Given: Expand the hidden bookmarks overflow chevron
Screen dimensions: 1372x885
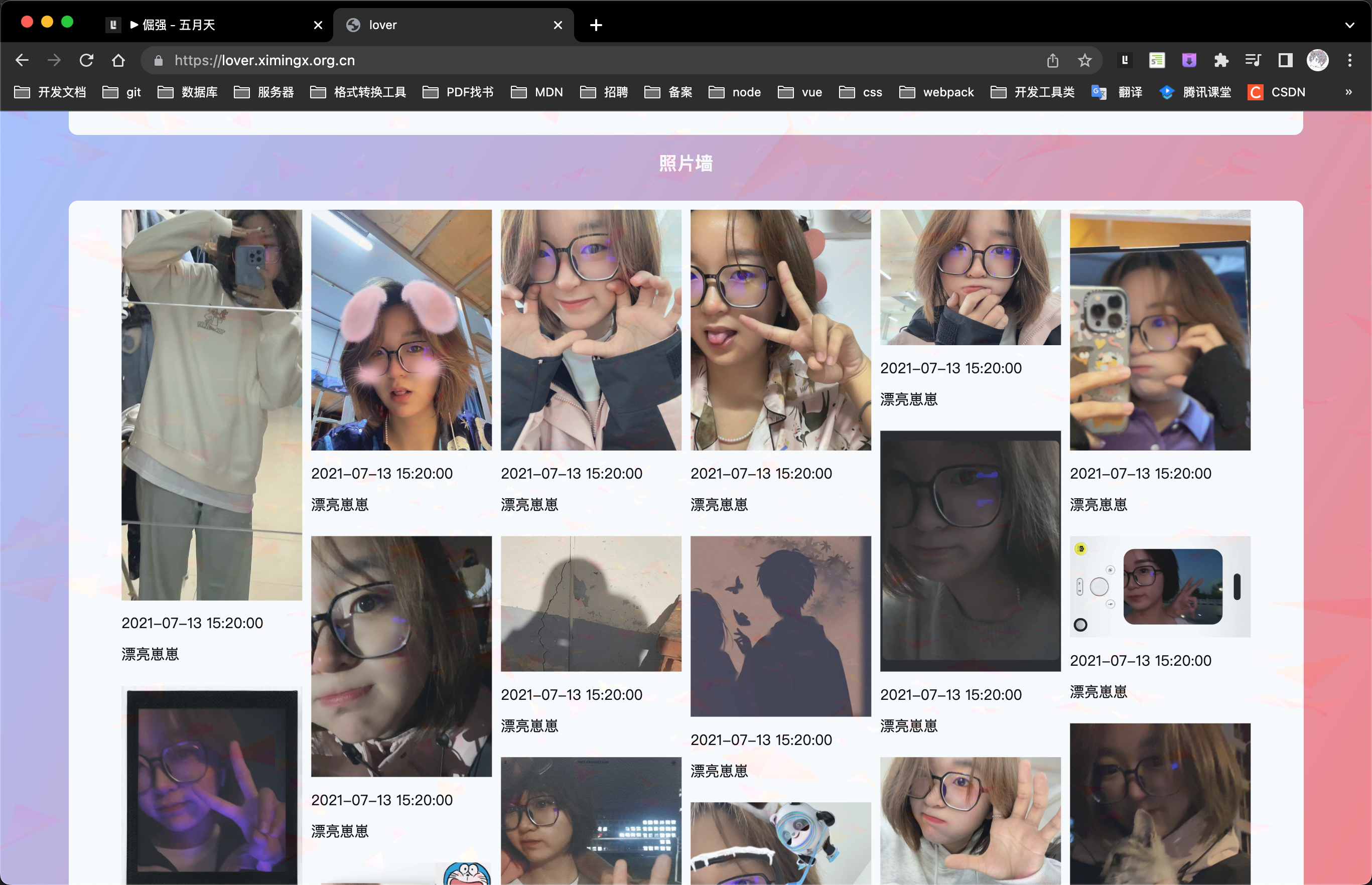Looking at the screenshot, I should (1348, 92).
